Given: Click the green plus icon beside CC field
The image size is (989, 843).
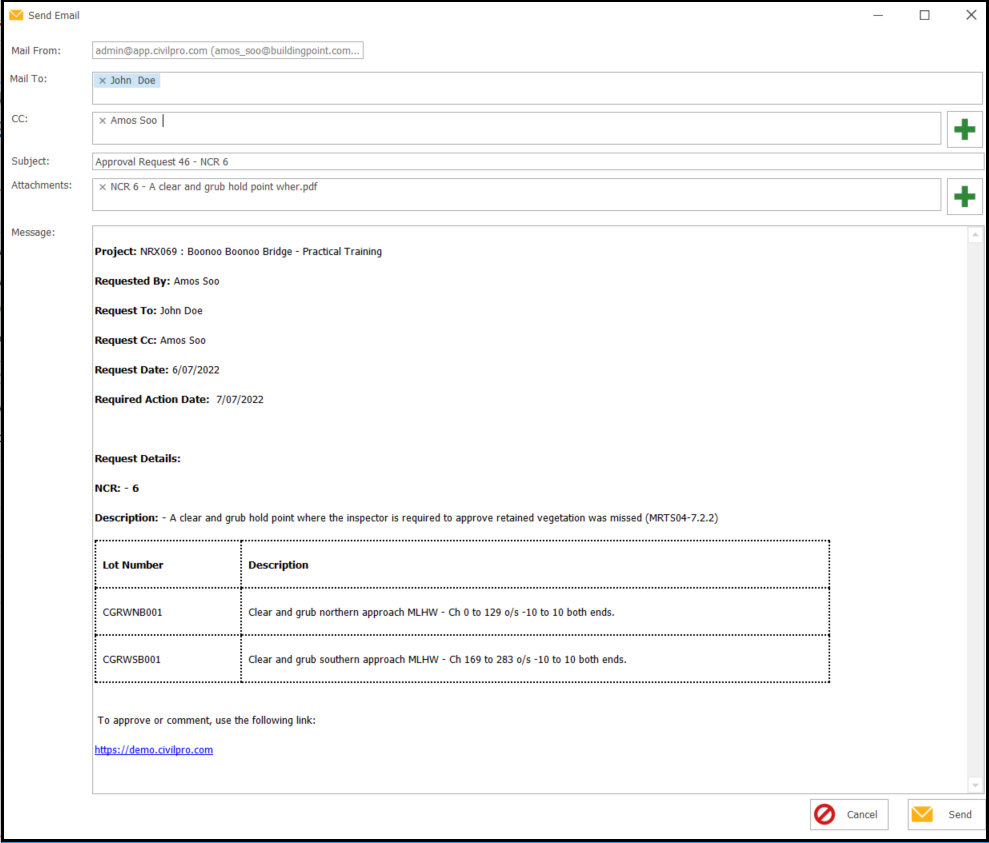Looking at the screenshot, I should click(964, 130).
